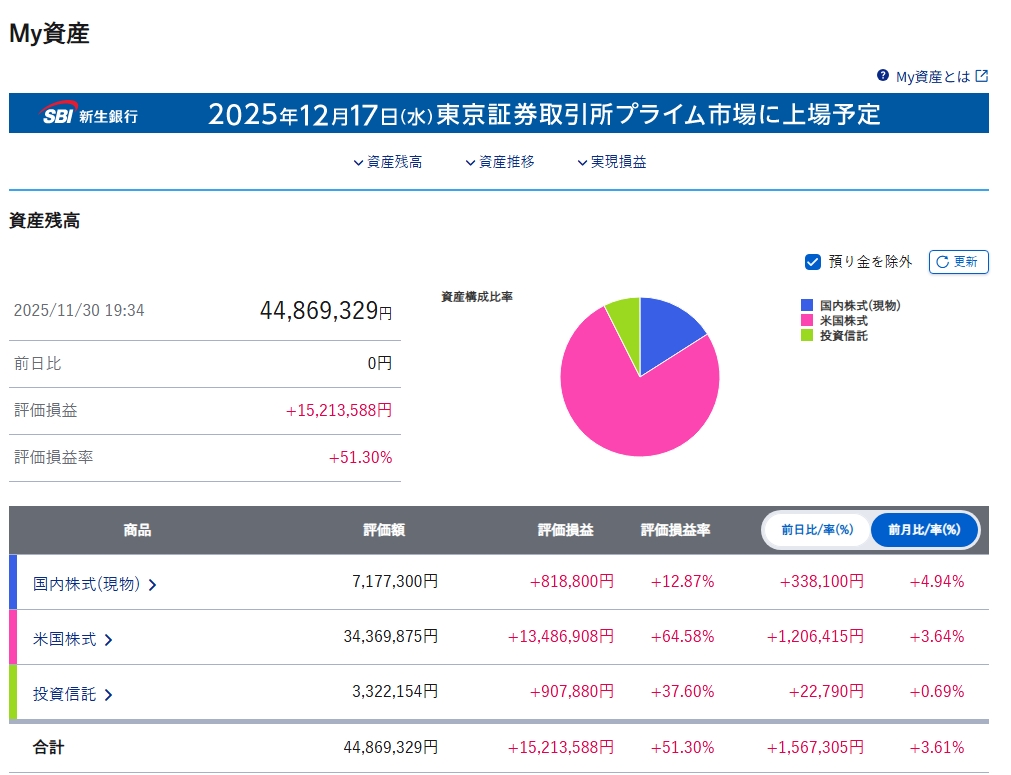Click the blue 国内株式(現物) legend square
Image resolution: width=1011 pixels, height=775 pixels.
807,306
